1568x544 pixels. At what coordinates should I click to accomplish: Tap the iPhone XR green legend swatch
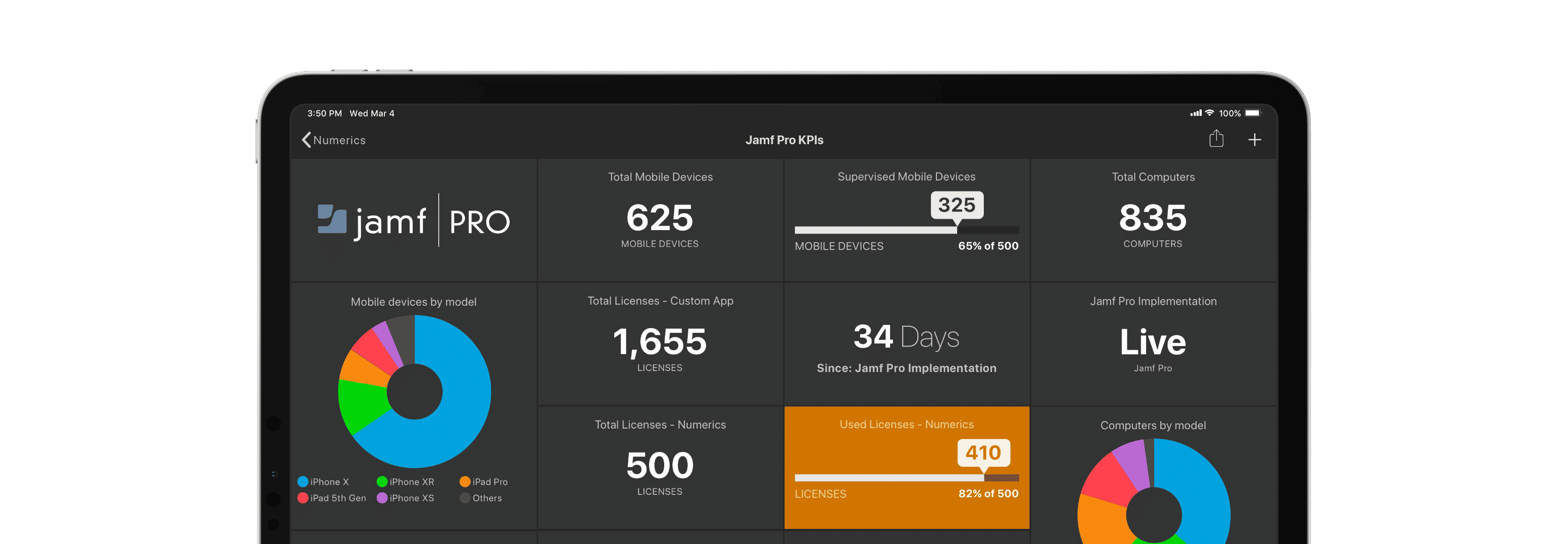(x=382, y=481)
